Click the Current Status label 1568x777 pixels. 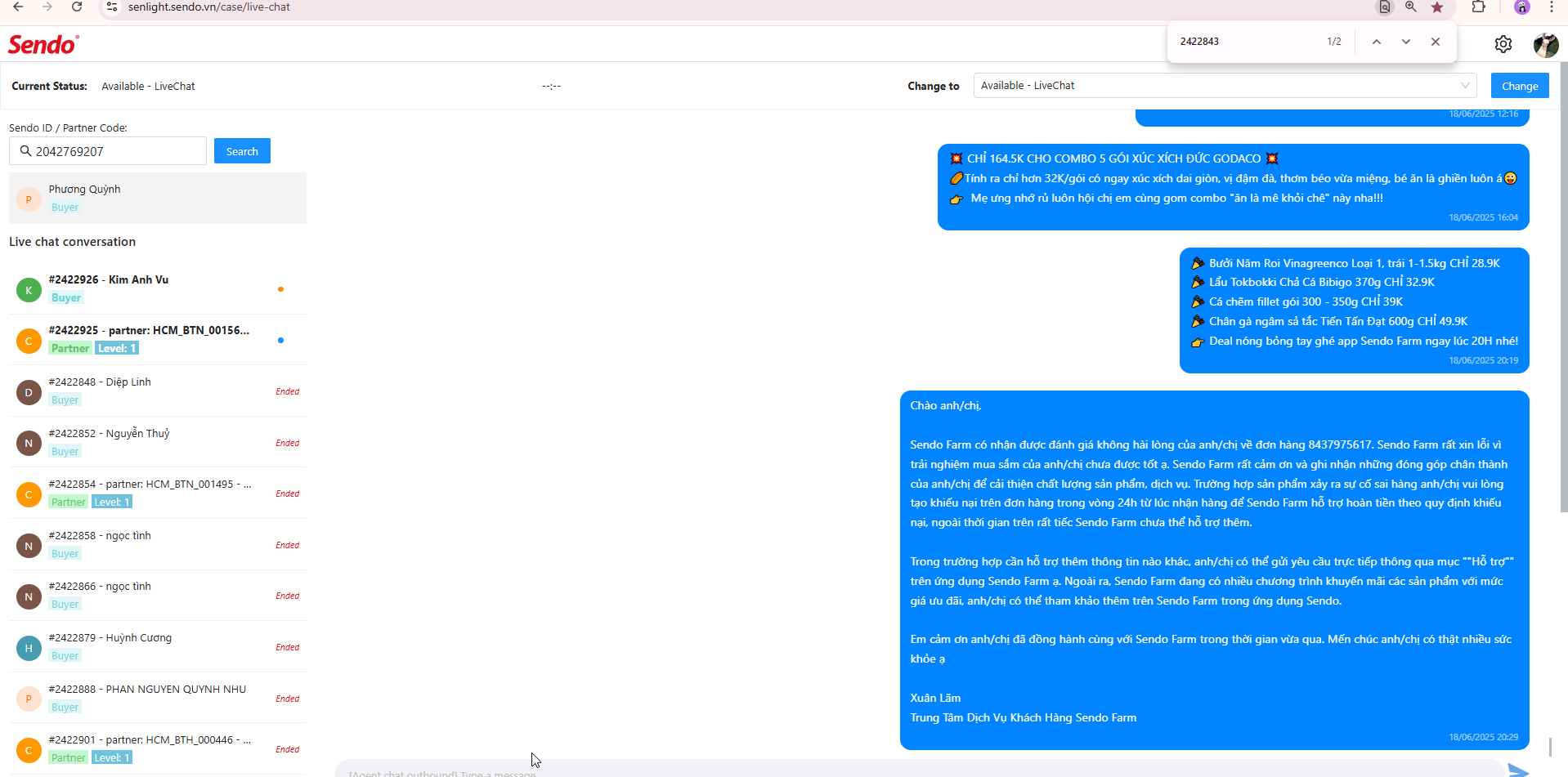click(49, 87)
